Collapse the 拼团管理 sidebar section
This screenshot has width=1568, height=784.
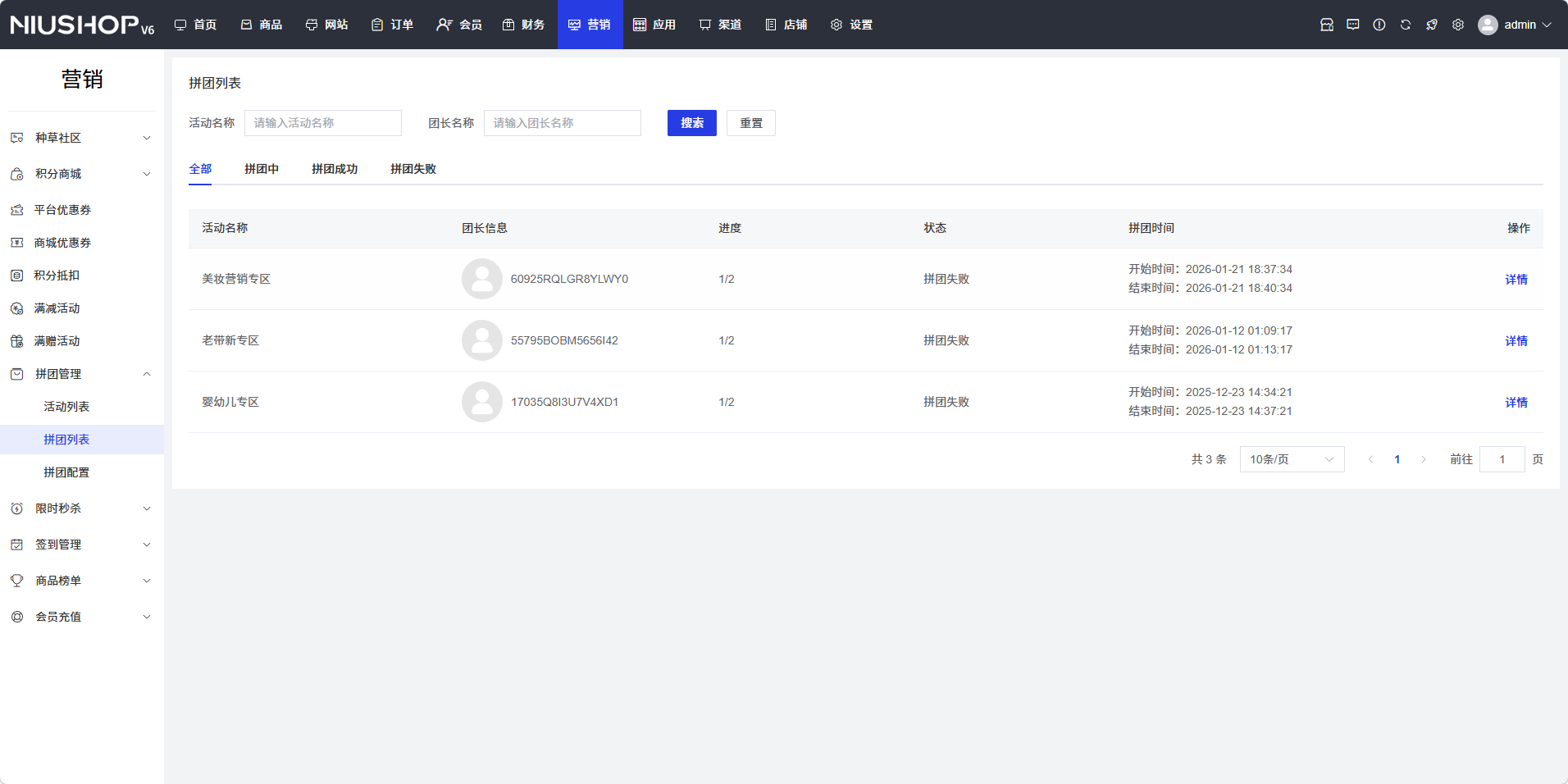81,374
